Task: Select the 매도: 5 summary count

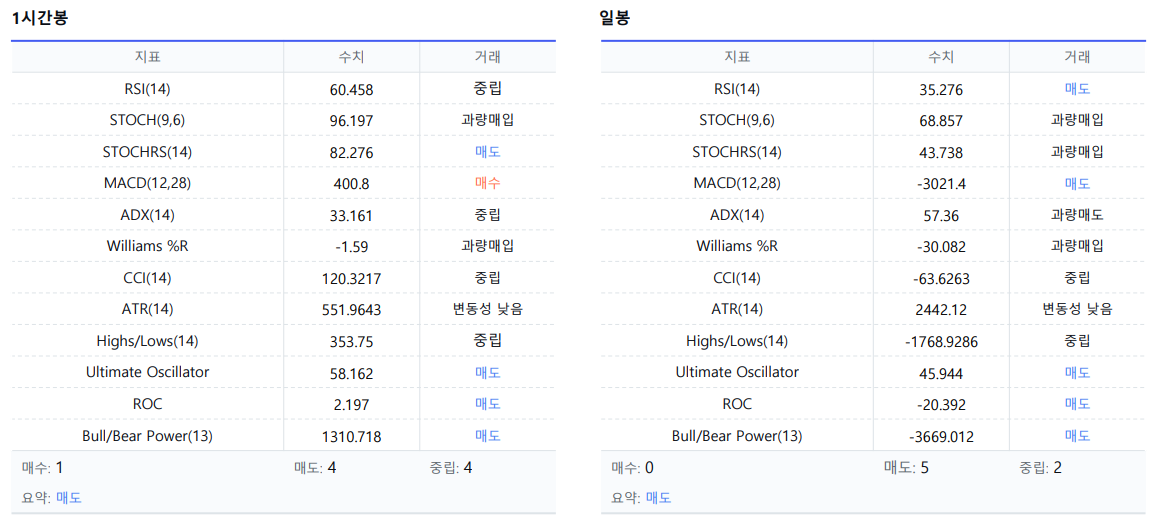Action: [x=905, y=467]
